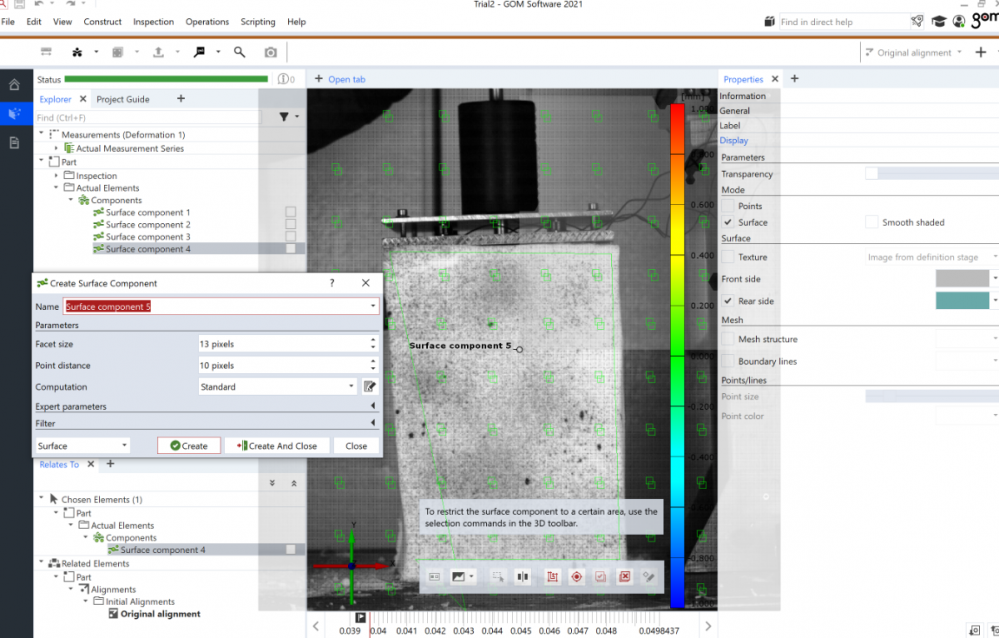Toggle the Points mode checkbox
The height and width of the screenshot is (638, 999).
[x=728, y=206]
